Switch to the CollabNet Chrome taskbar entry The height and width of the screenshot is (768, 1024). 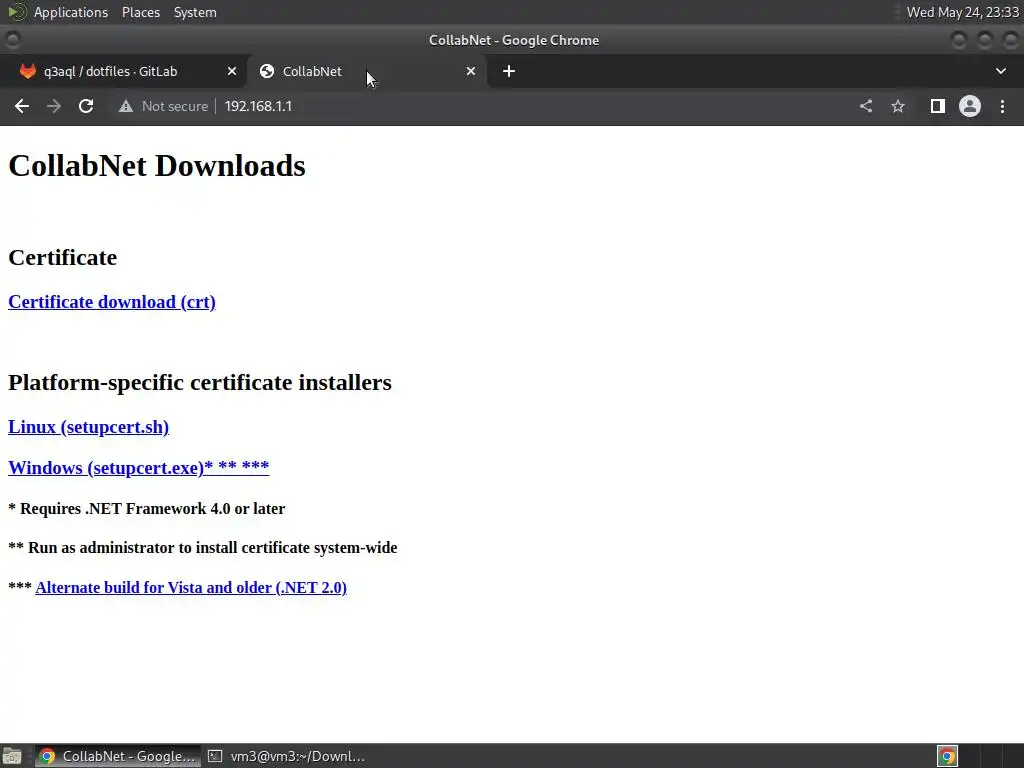[x=118, y=756]
